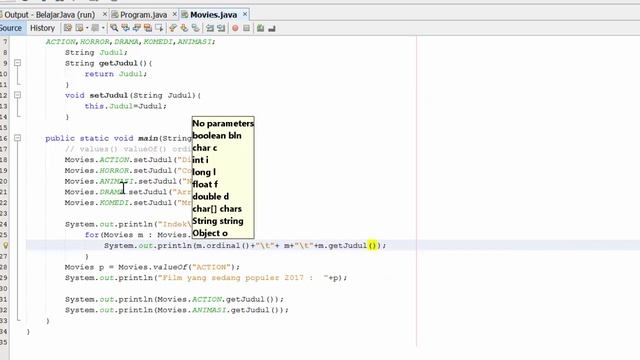The width and height of the screenshot is (640, 360).
Task: Click 'return Judul;' on line 10
Action: pyautogui.click(x=116, y=74)
